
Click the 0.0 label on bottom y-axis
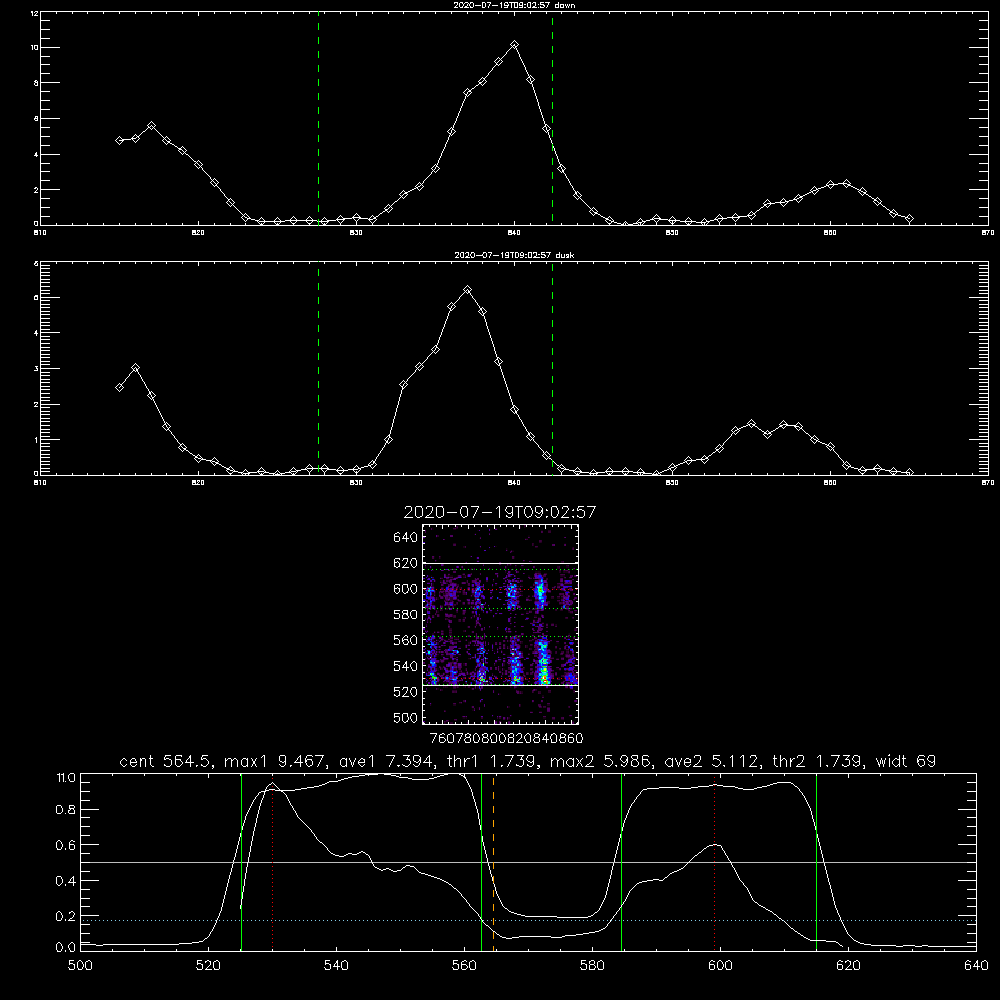tap(66, 948)
